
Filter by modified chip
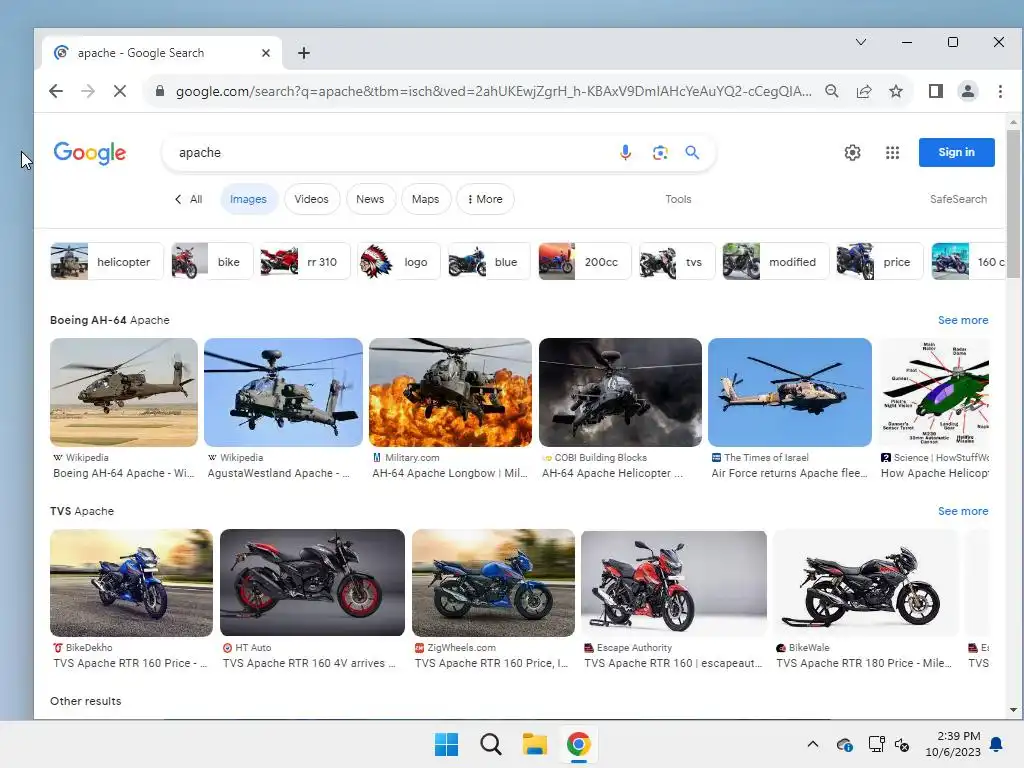776,261
